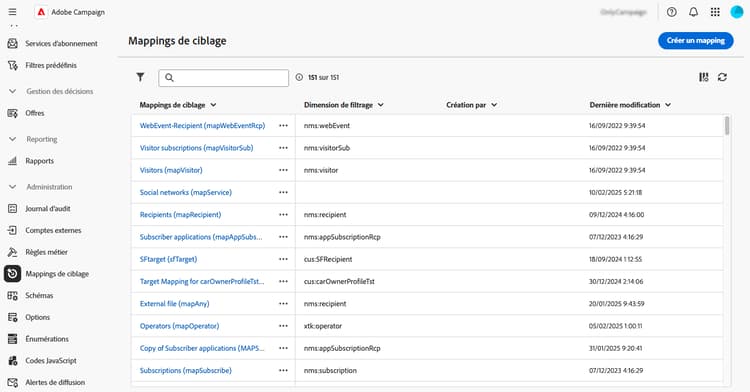Click the Codes JavaScript icon
This screenshot has height=392, width=750.
pyautogui.click(x=12, y=361)
